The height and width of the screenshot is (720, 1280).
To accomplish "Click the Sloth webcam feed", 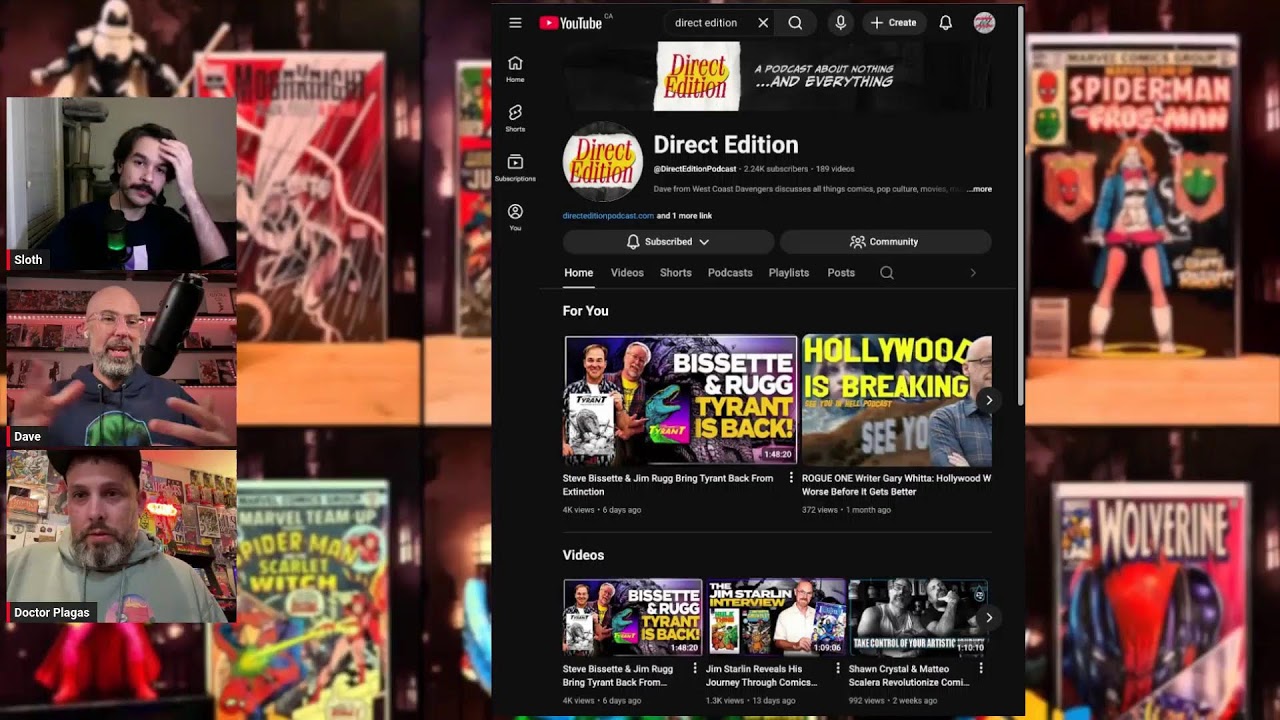I will coord(122,184).
